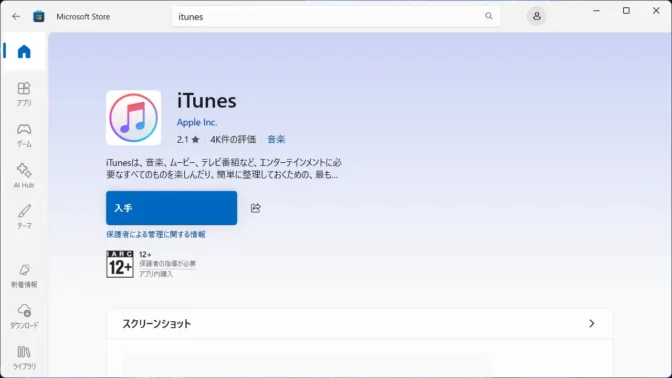Click the Microsoft Store logo icon
The width and height of the screenshot is (672, 378).
pos(39,17)
